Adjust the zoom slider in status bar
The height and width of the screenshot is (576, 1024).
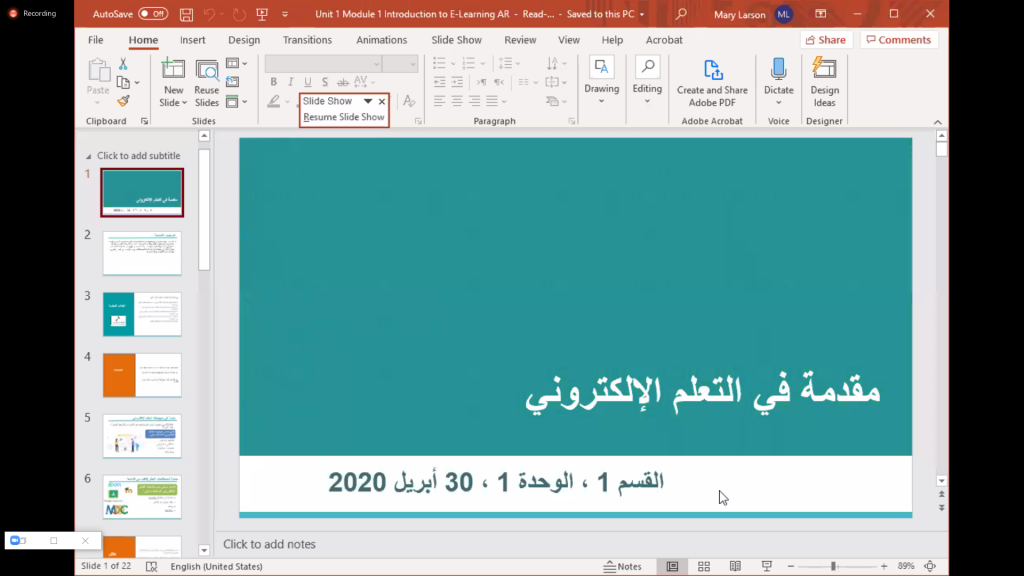click(x=833, y=566)
